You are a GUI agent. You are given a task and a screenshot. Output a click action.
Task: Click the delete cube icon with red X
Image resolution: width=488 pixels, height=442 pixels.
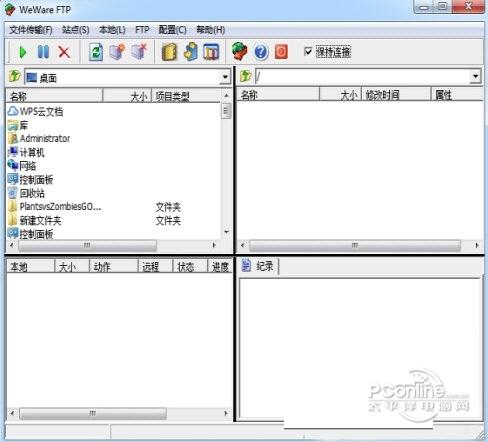[139, 52]
